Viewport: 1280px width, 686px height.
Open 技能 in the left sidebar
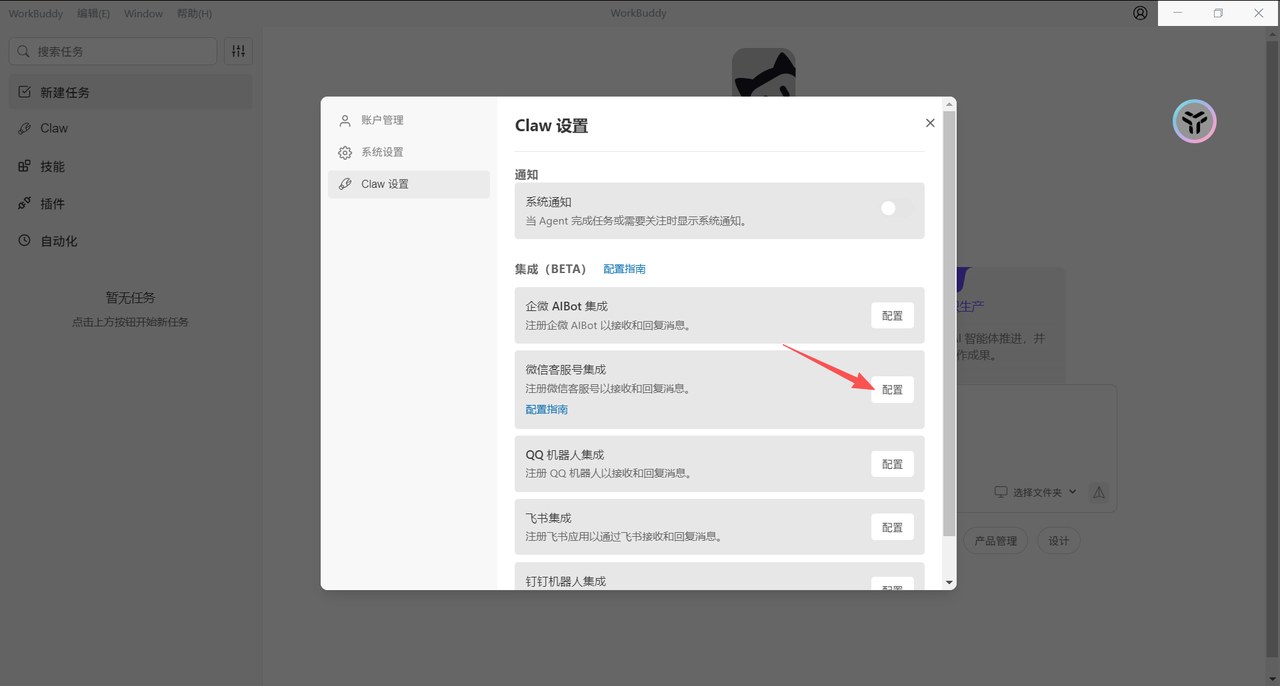130,166
